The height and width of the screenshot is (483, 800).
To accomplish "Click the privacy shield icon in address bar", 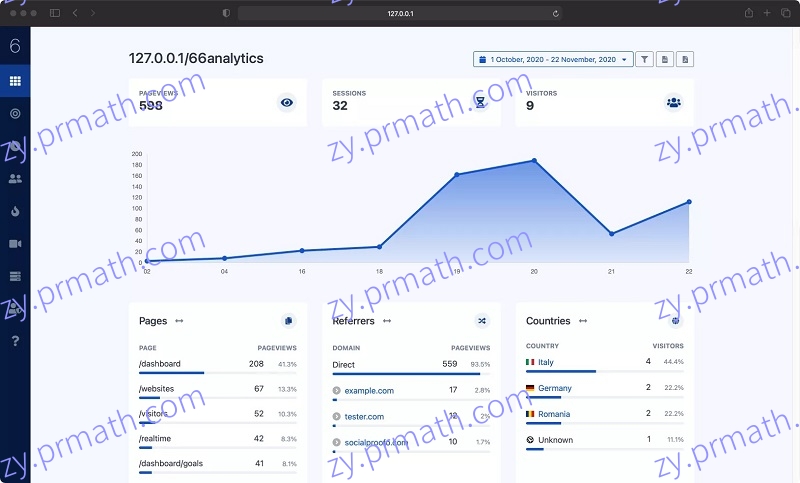I will click(226, 13).
